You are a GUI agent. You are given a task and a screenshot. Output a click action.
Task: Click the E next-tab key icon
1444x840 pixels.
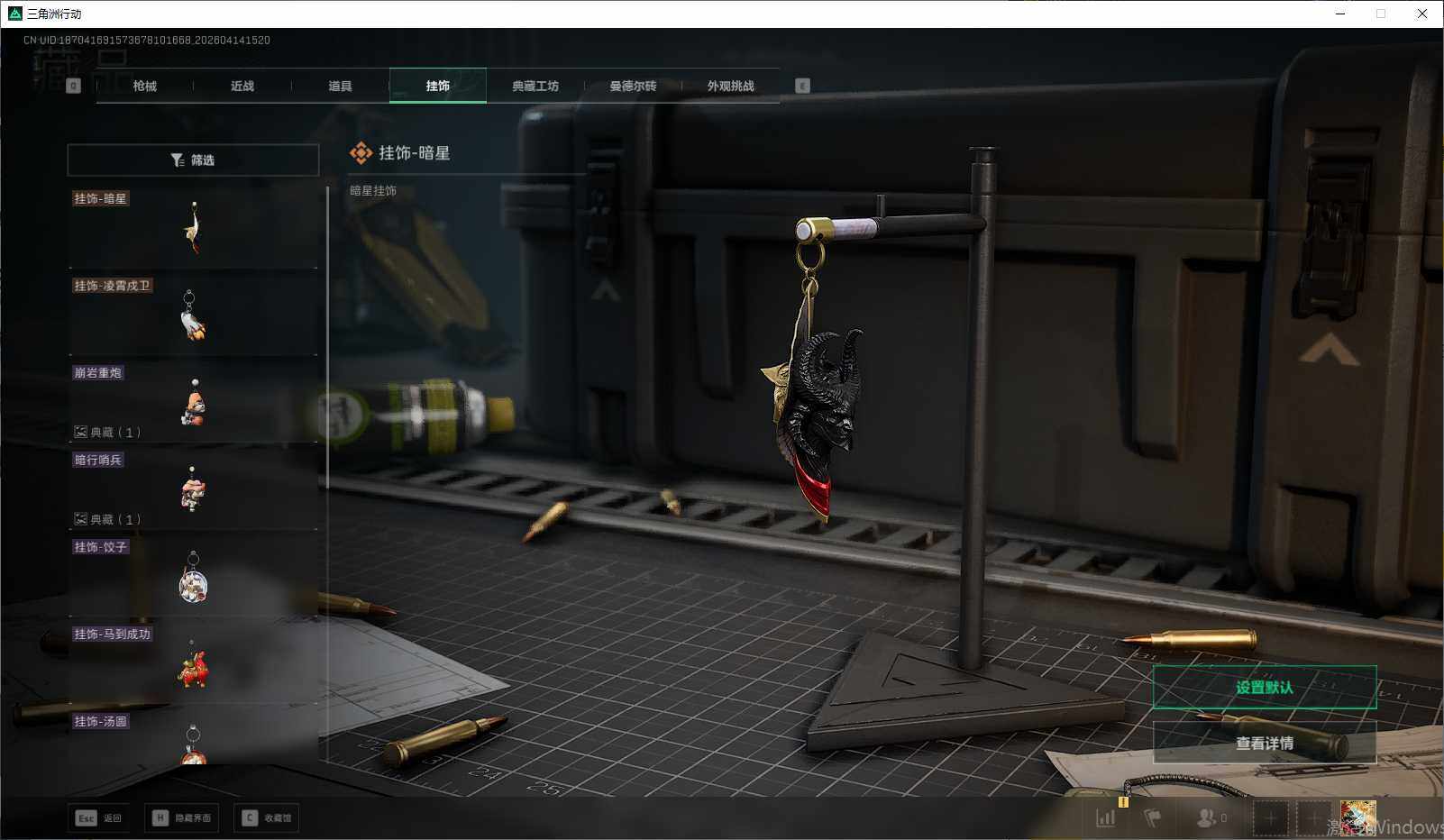point(802,86)
